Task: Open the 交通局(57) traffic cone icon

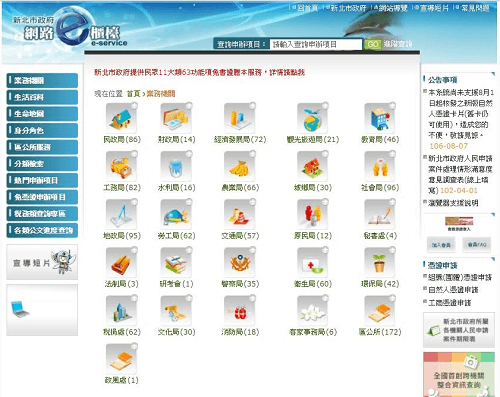Action: 240,214
